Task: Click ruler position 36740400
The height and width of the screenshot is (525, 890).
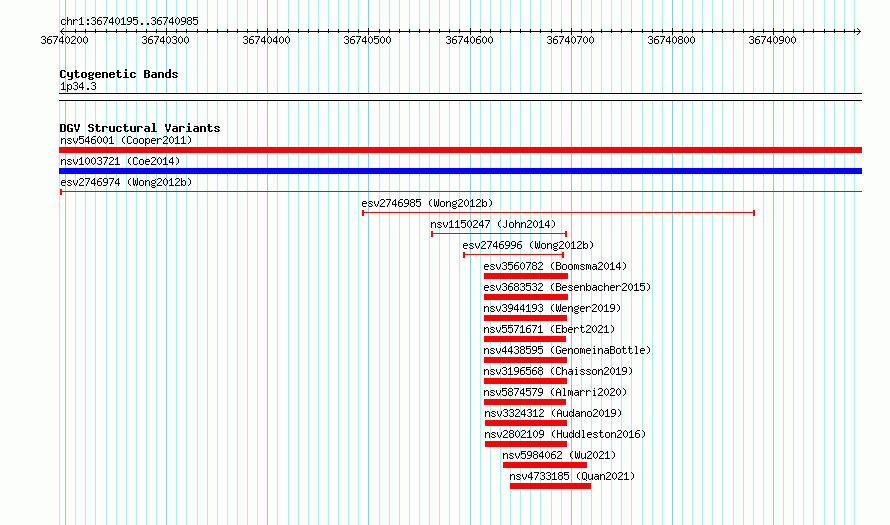Action: pos(267,40)
